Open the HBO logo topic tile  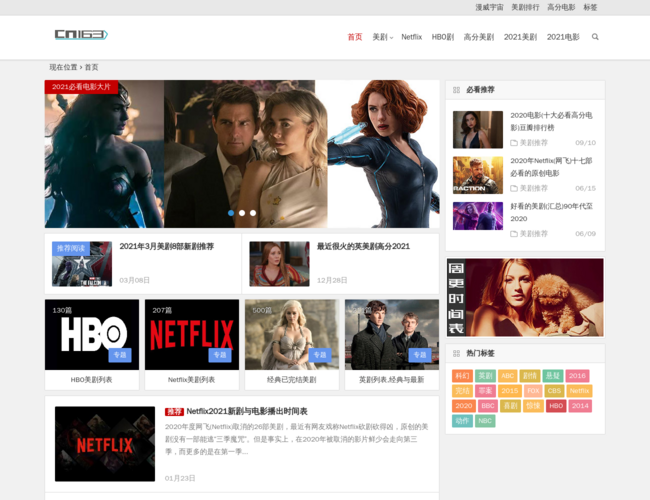pyautogui.click(x=92, y=334)
